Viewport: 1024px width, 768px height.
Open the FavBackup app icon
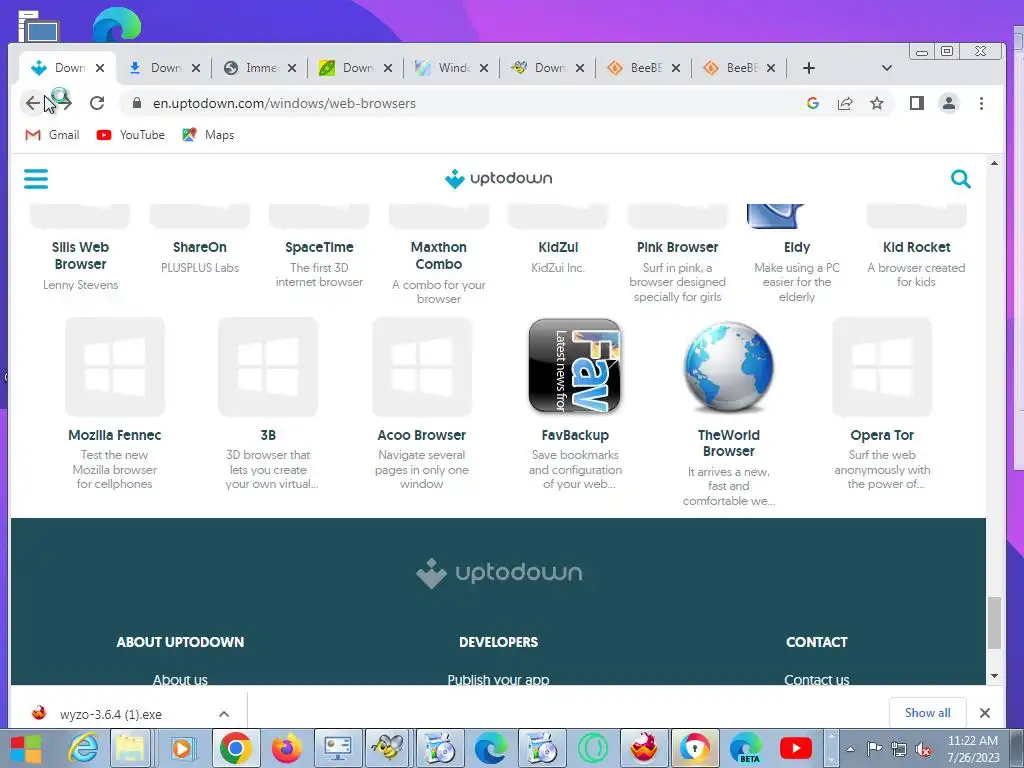coord(575,366)
